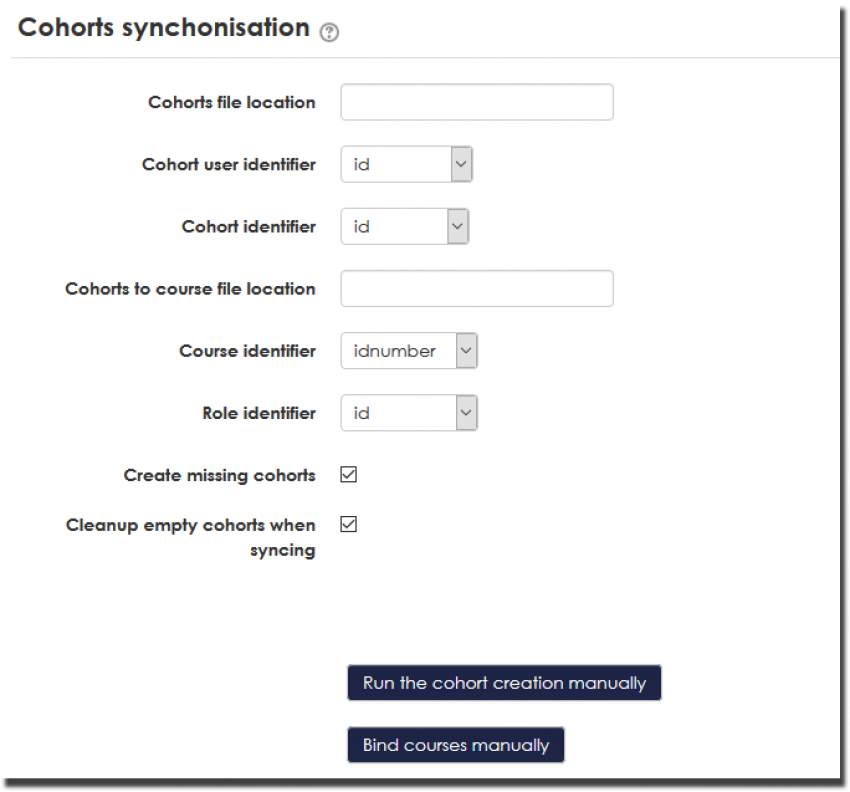850x792 pixels.
Task: Click the Cohorts file location label
Action: [x=232, y=103]
